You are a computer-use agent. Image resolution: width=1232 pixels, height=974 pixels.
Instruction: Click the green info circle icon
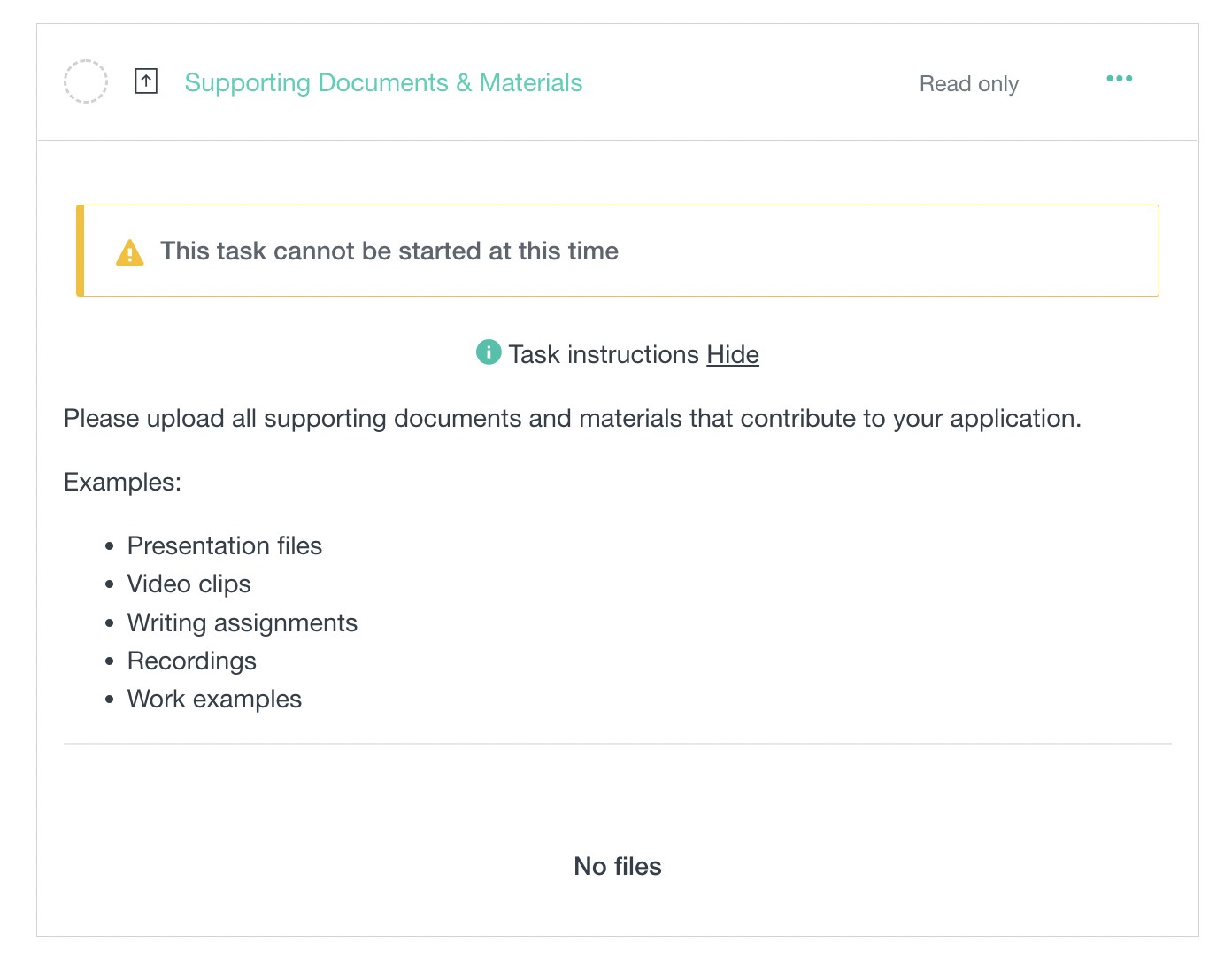tap(489, 352)
